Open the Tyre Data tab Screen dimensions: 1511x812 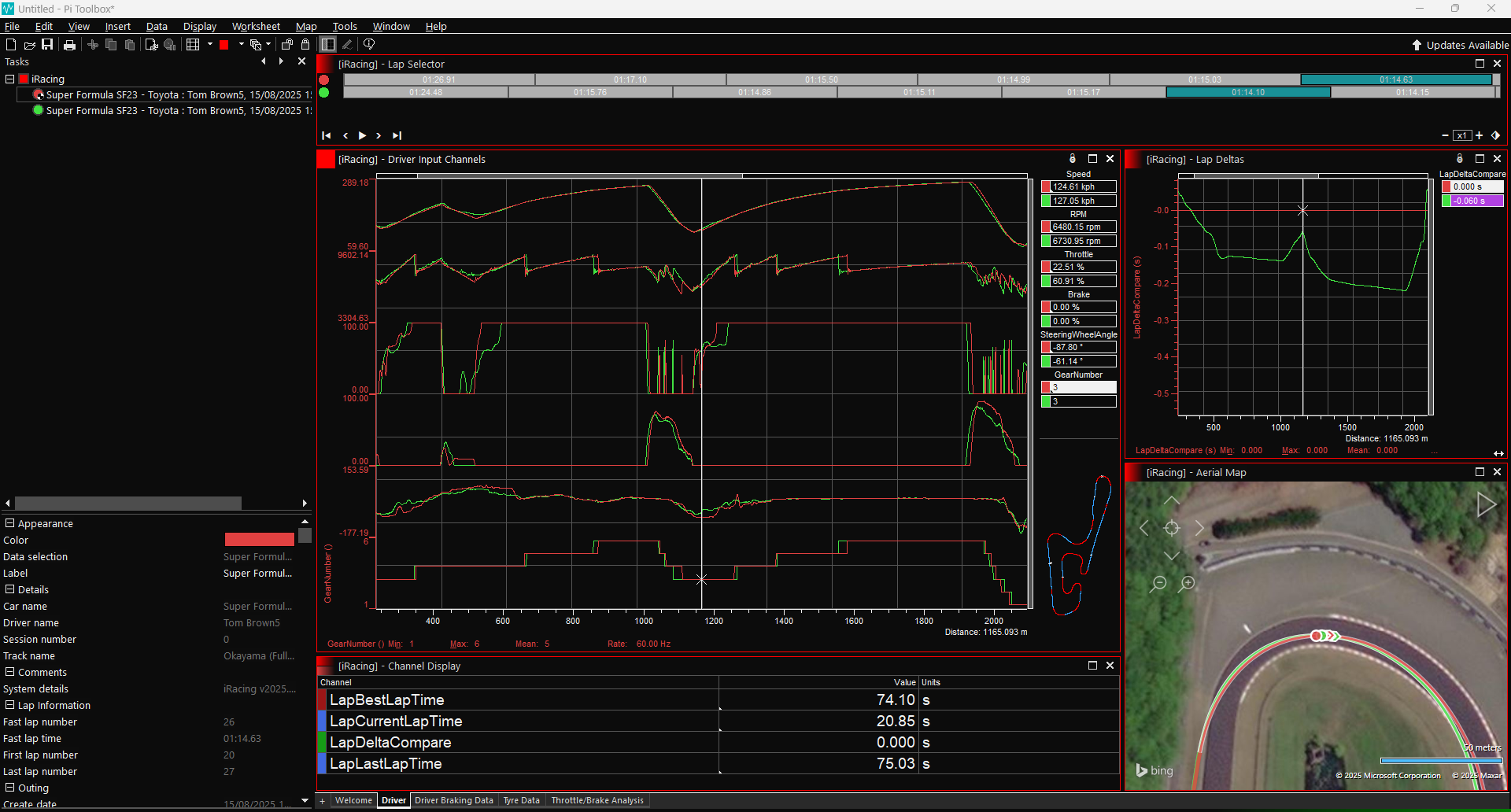click(521, 800)
